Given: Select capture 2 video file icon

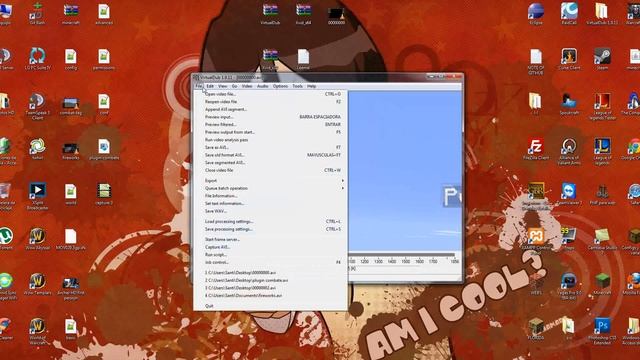Looking at the screenshot, I should tap(104, 194).
